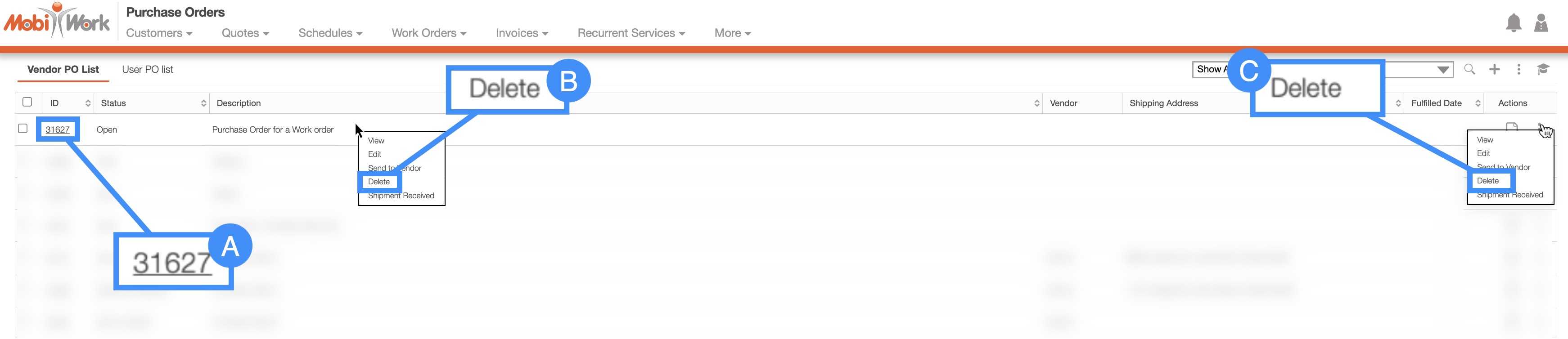Switch to the User PO list tab
1568x339 pixels.
coord(147,69)
